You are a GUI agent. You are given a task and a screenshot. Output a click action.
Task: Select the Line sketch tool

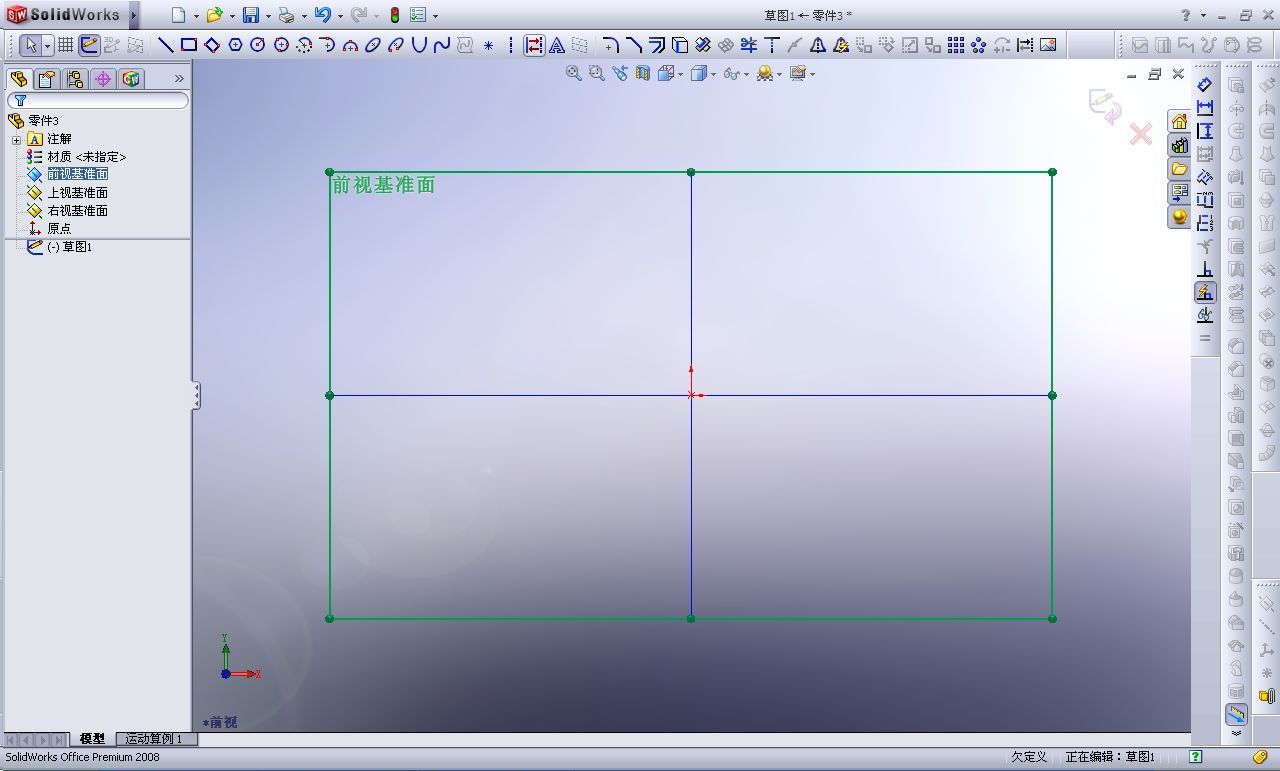pos(165,44)
